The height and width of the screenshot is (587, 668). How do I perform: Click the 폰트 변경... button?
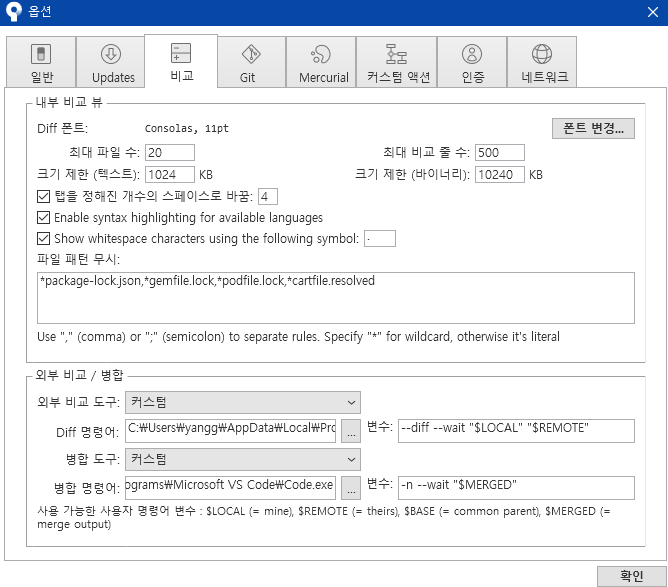[x=593, y=128]
